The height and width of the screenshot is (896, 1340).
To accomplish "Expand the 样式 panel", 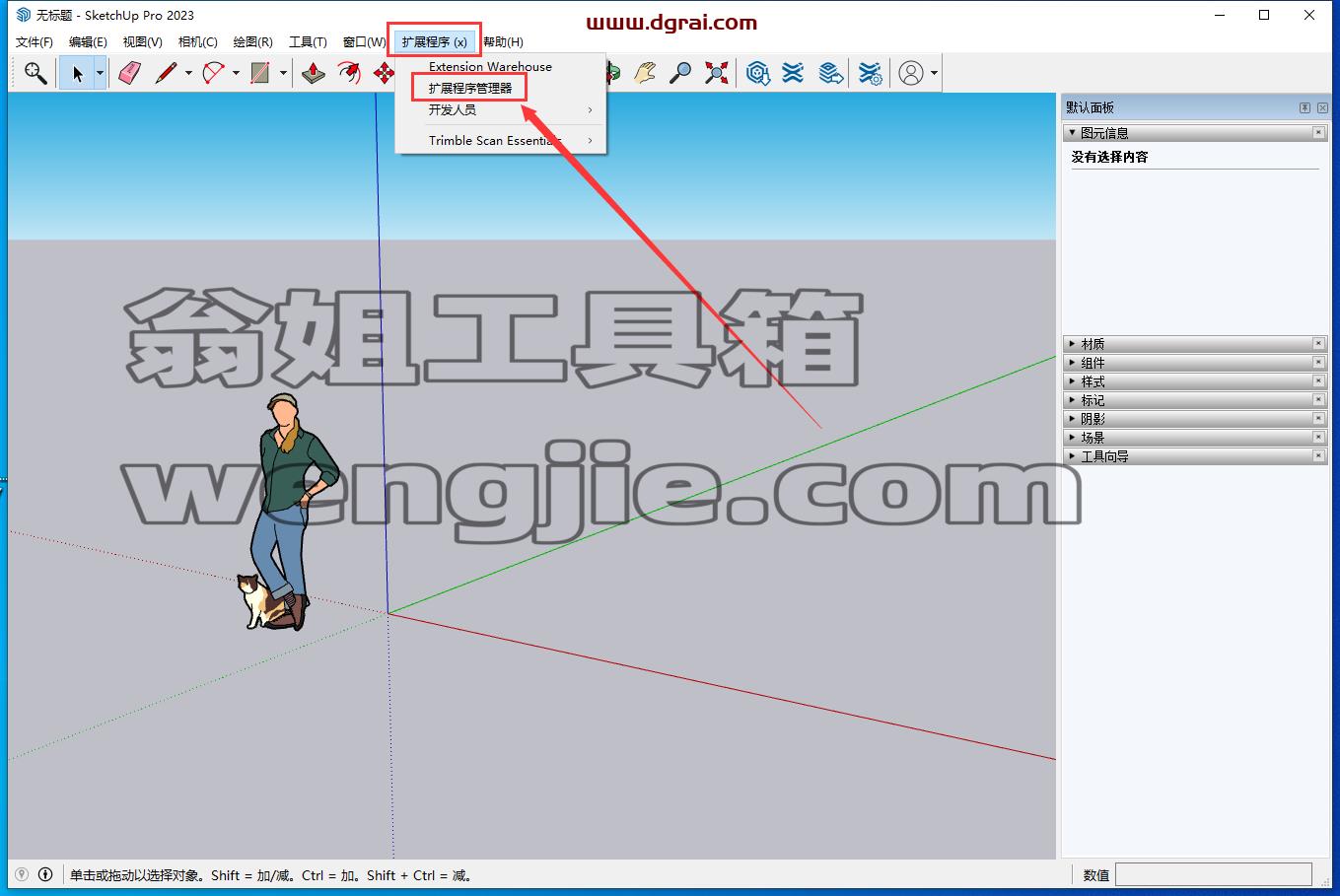I will [x=1072, y=381].
